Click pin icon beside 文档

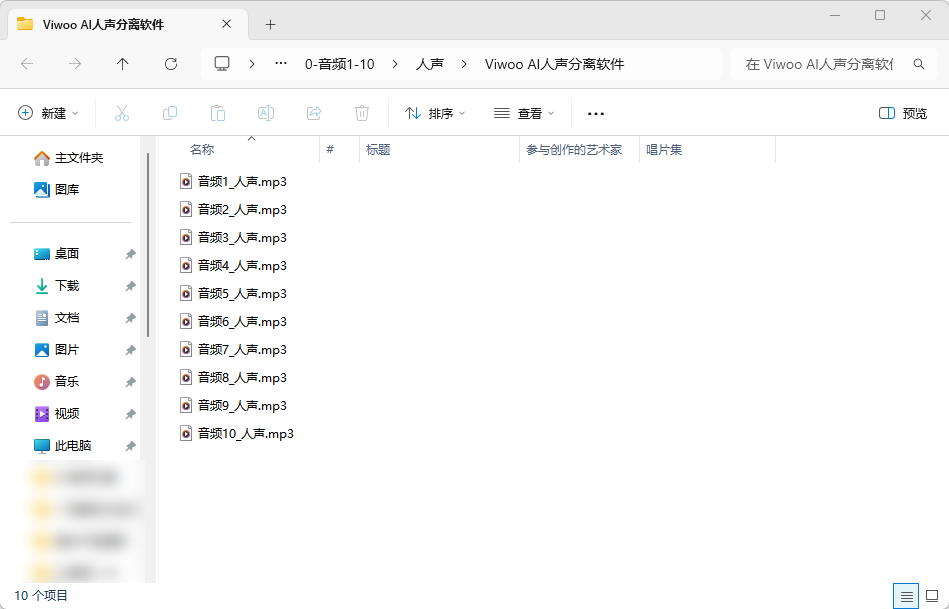pos(130,318)
